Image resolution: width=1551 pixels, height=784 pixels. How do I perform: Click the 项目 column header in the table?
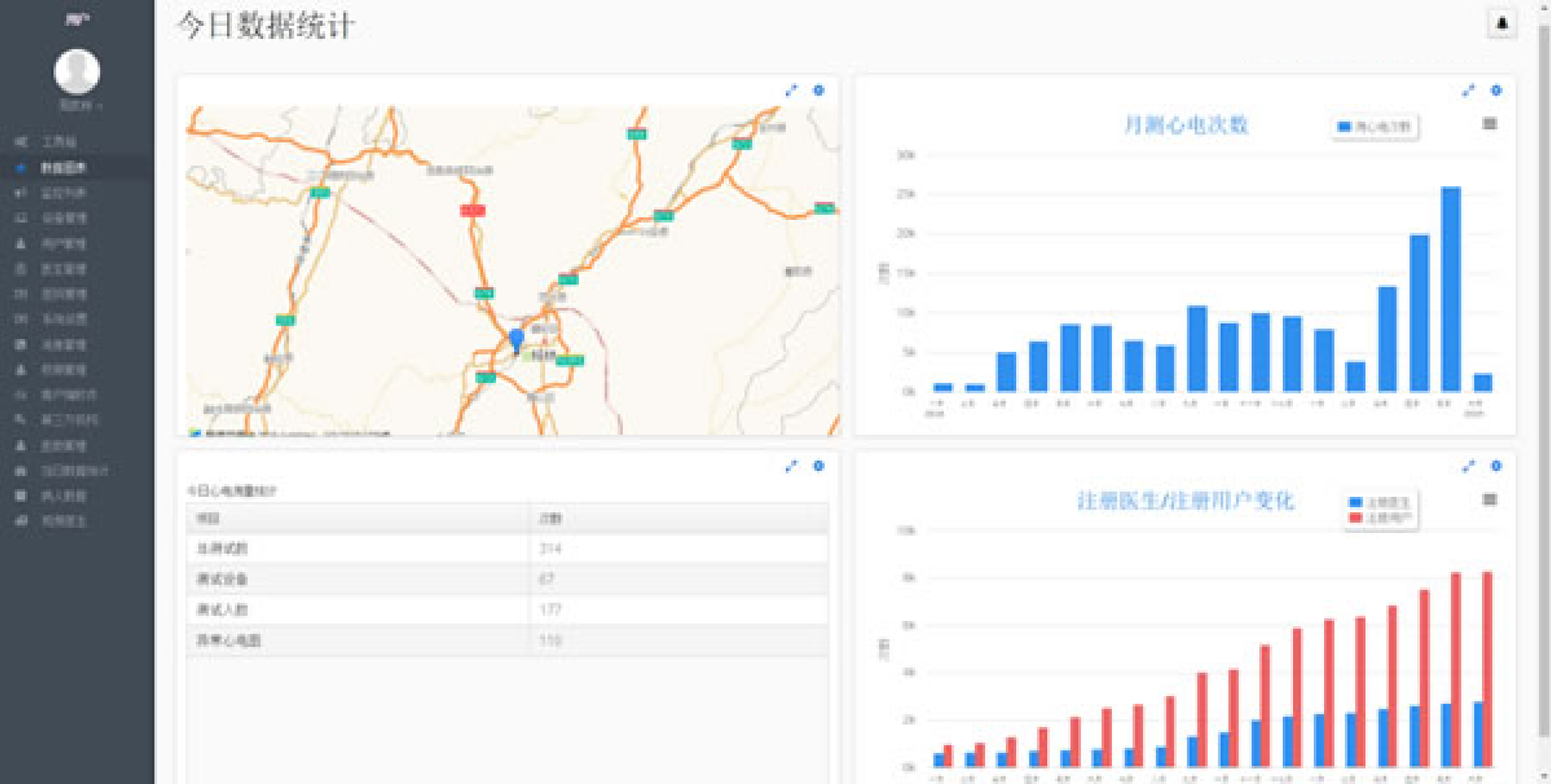click(358, 519)
